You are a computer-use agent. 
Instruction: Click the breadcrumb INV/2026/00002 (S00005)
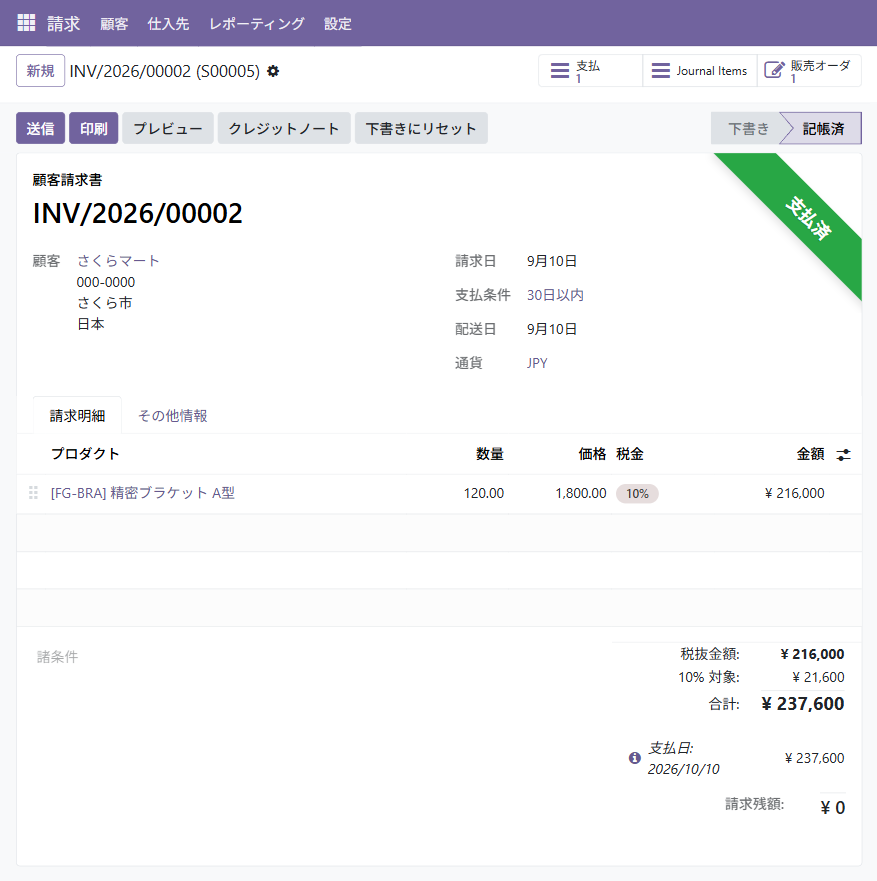164,71
